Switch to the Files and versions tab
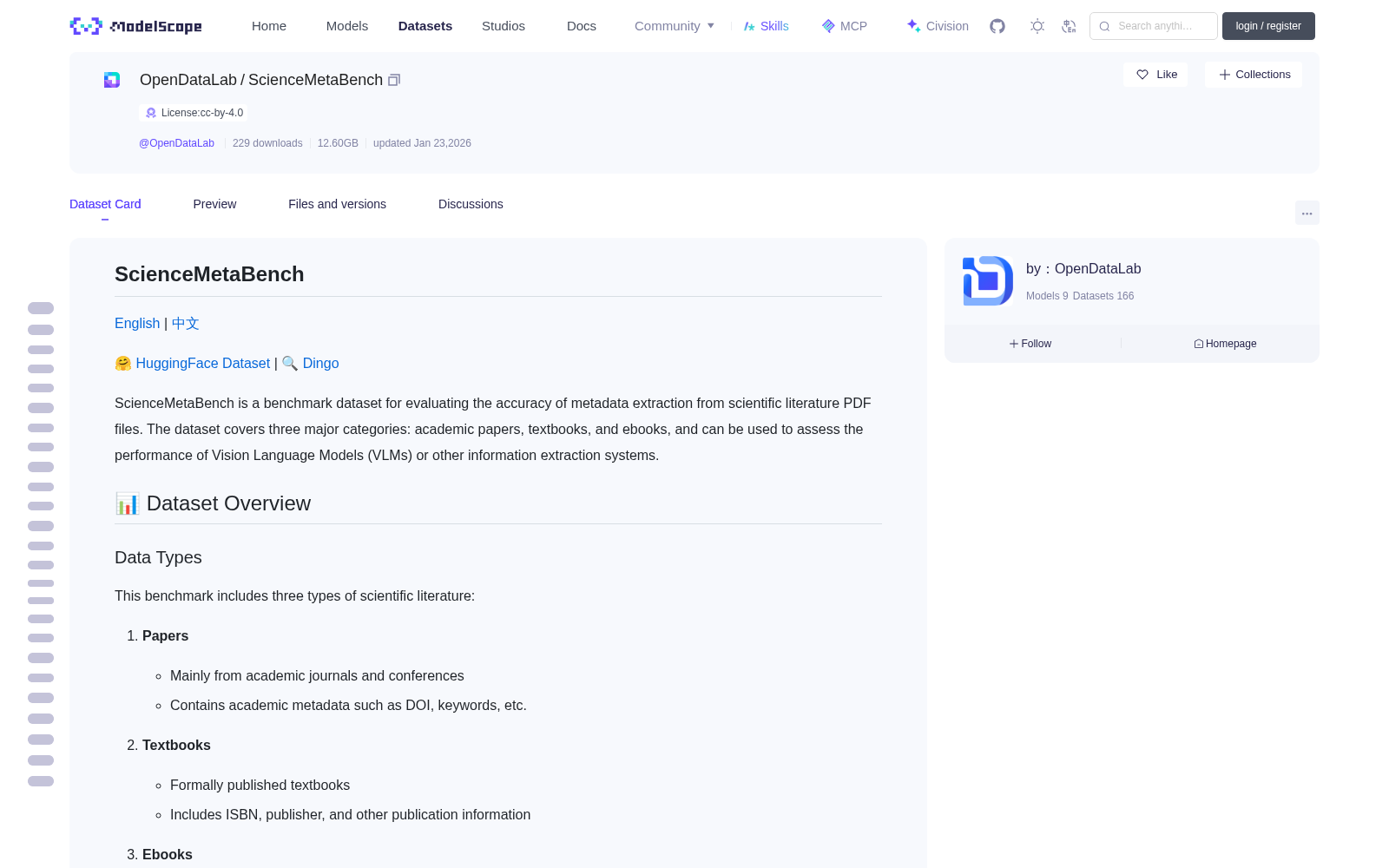Viewport: 1389px width, 868px height. point(337,204)
